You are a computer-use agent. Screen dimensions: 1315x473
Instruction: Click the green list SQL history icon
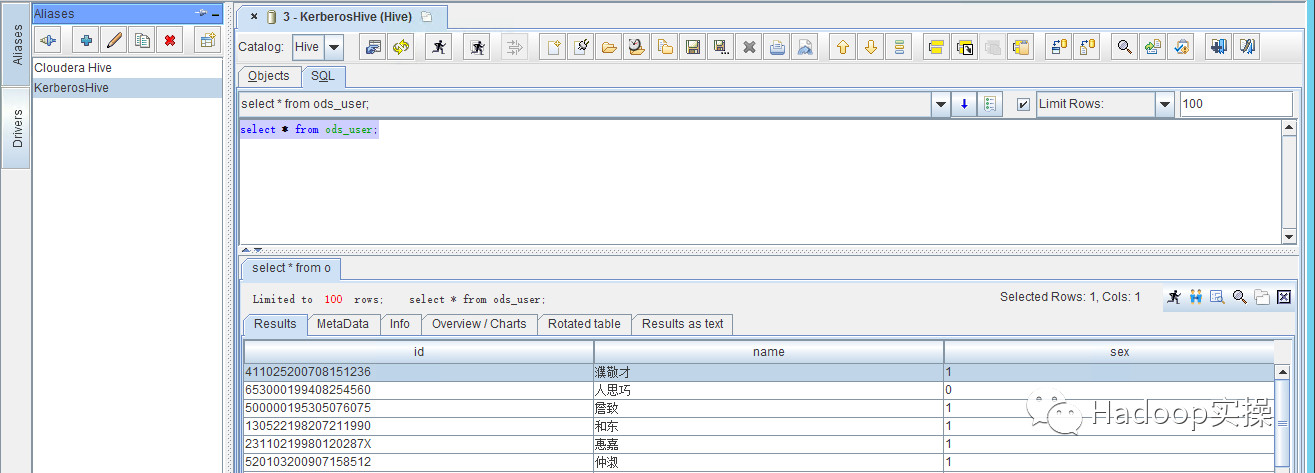(x=990, y=104)
